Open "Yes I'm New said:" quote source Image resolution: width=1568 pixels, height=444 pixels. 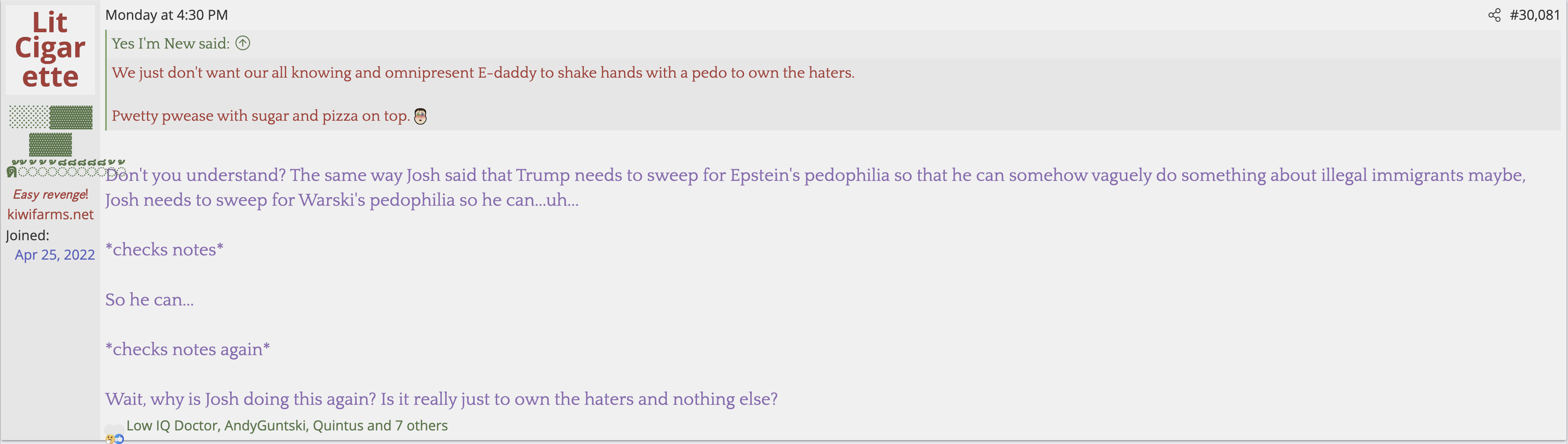coord(170,43)
